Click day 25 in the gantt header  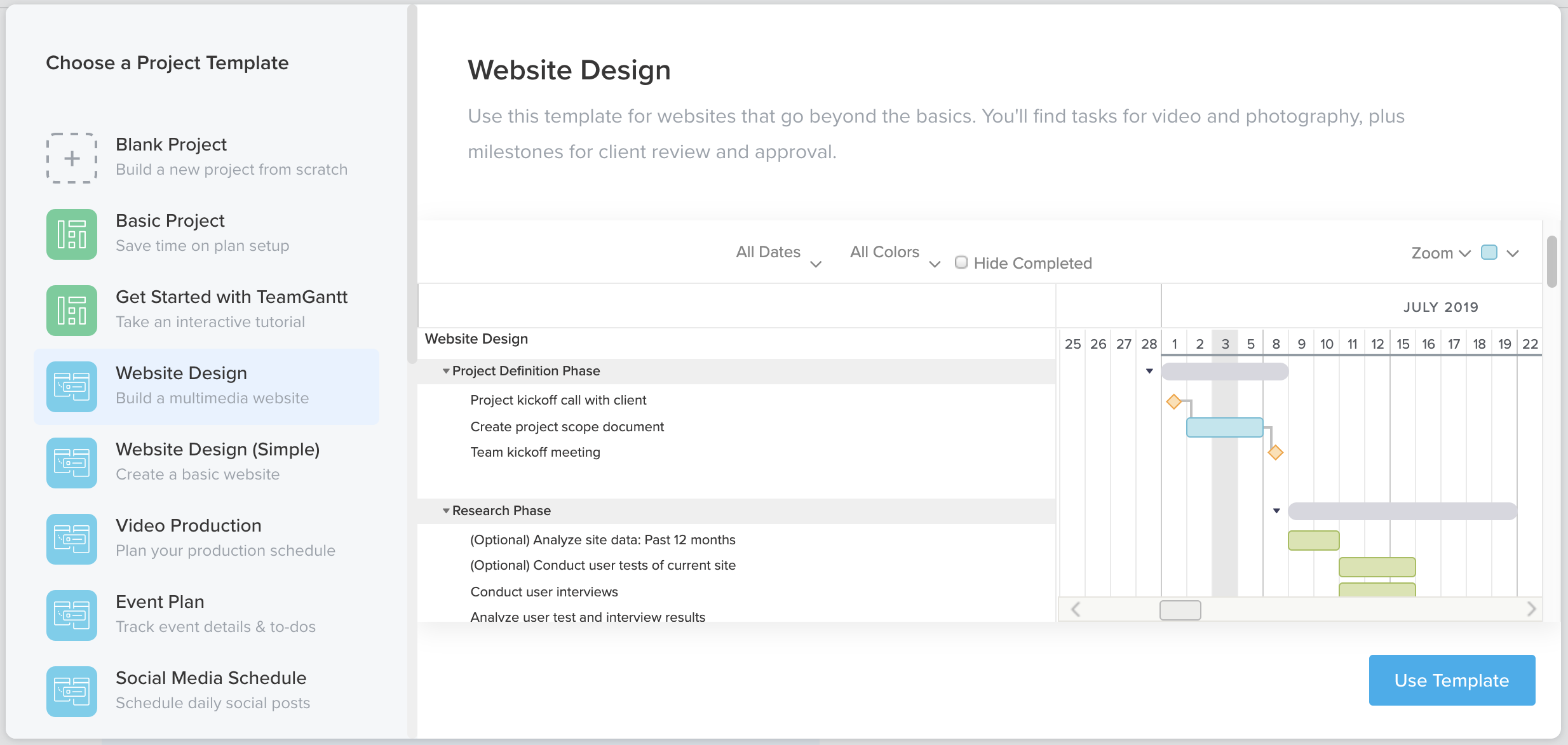point(1072,344)
